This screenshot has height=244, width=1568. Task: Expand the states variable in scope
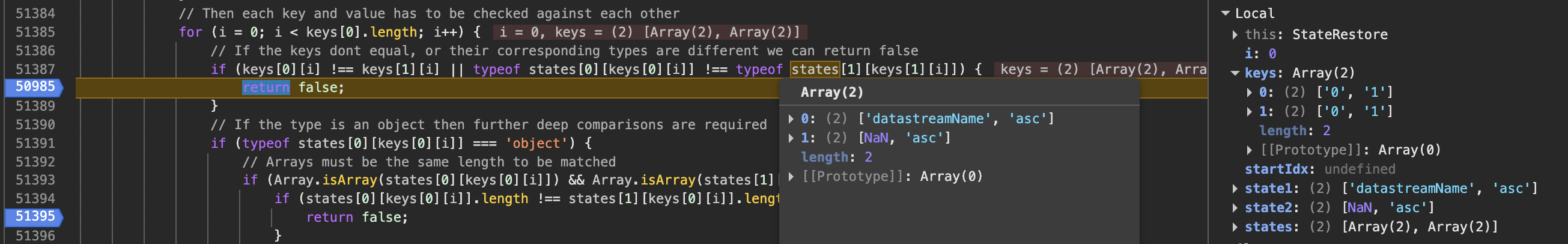[x=1235, y=228]
